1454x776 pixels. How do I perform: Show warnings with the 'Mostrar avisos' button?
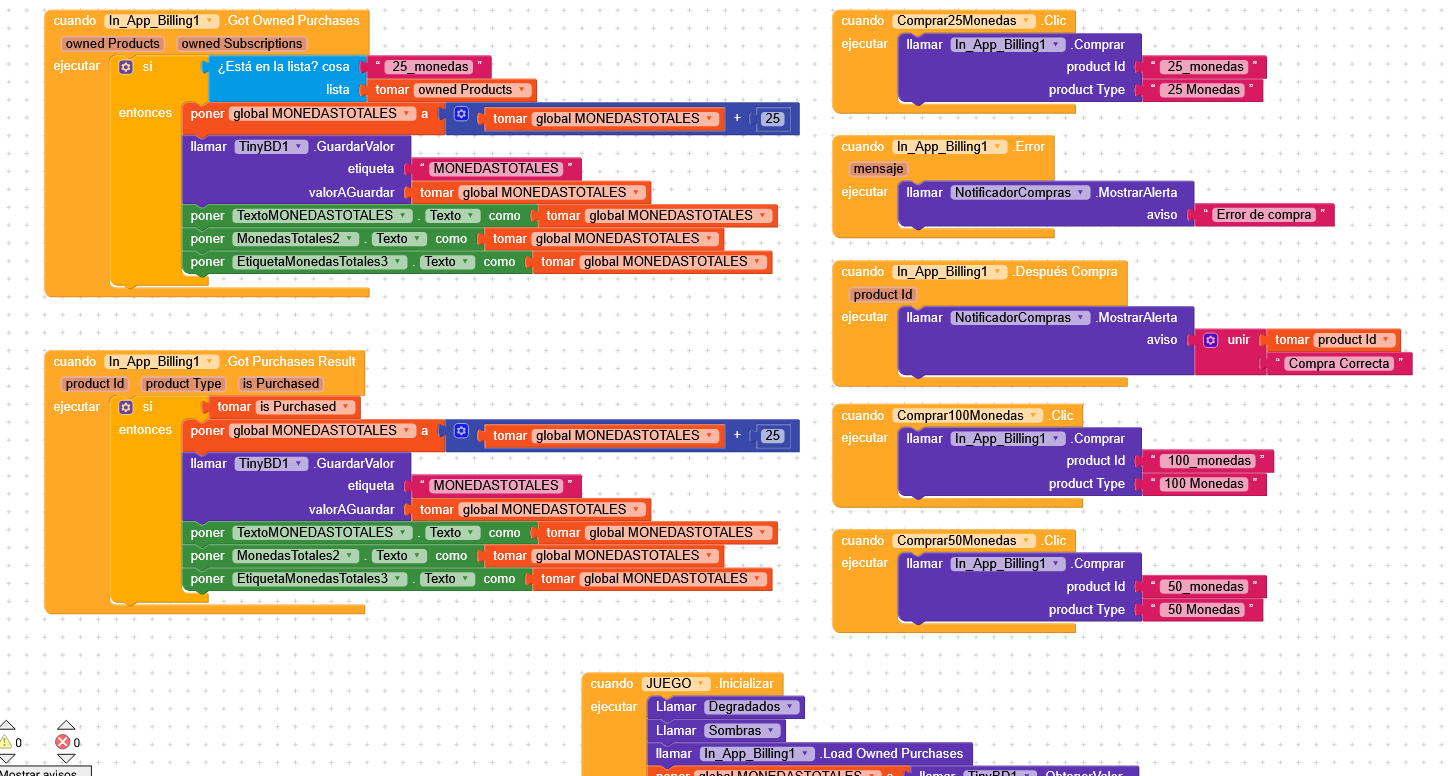tap(45, 771)
